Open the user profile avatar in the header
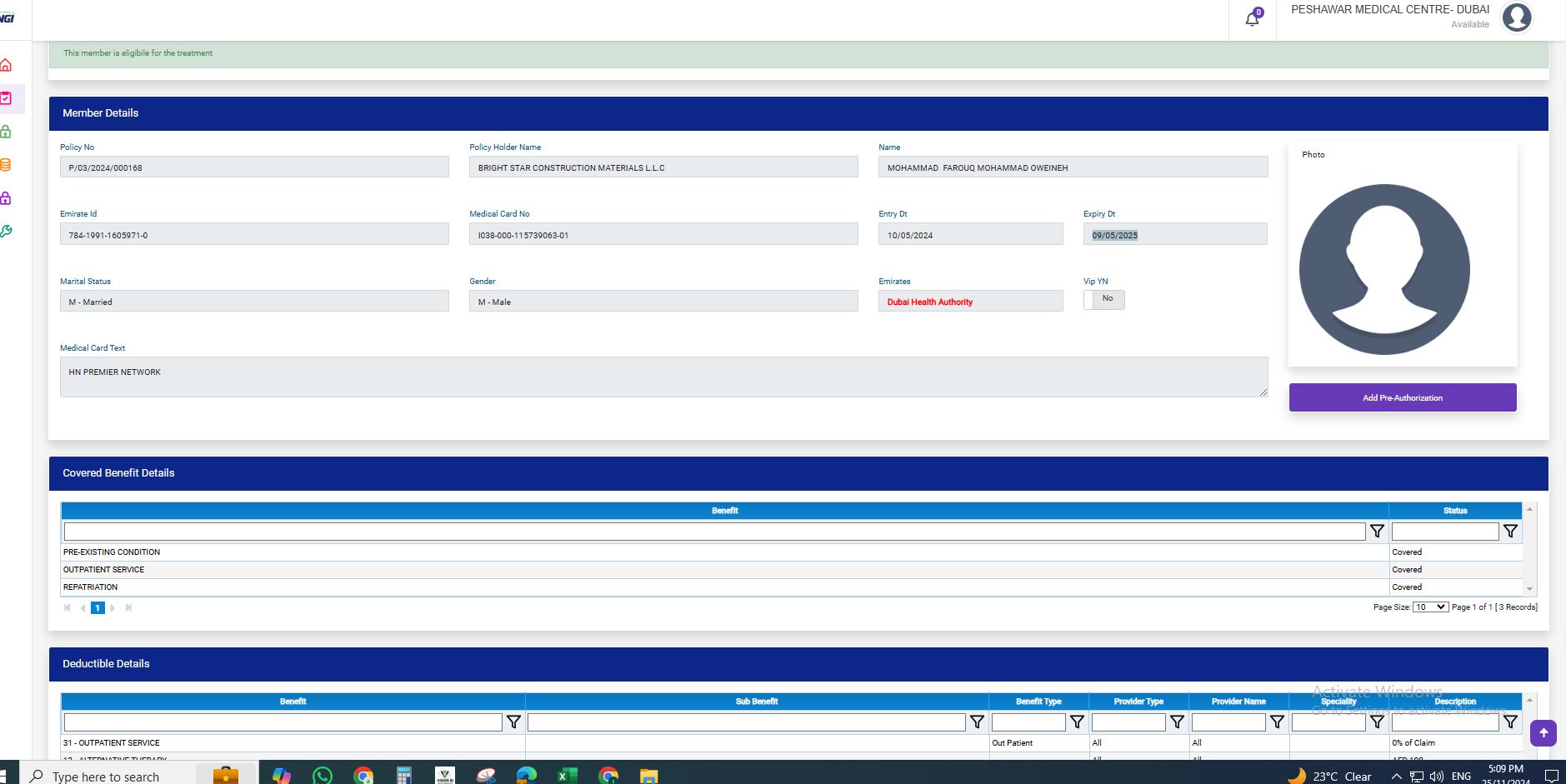The width and height of the screenshot is (1566, 784). 1516,17
